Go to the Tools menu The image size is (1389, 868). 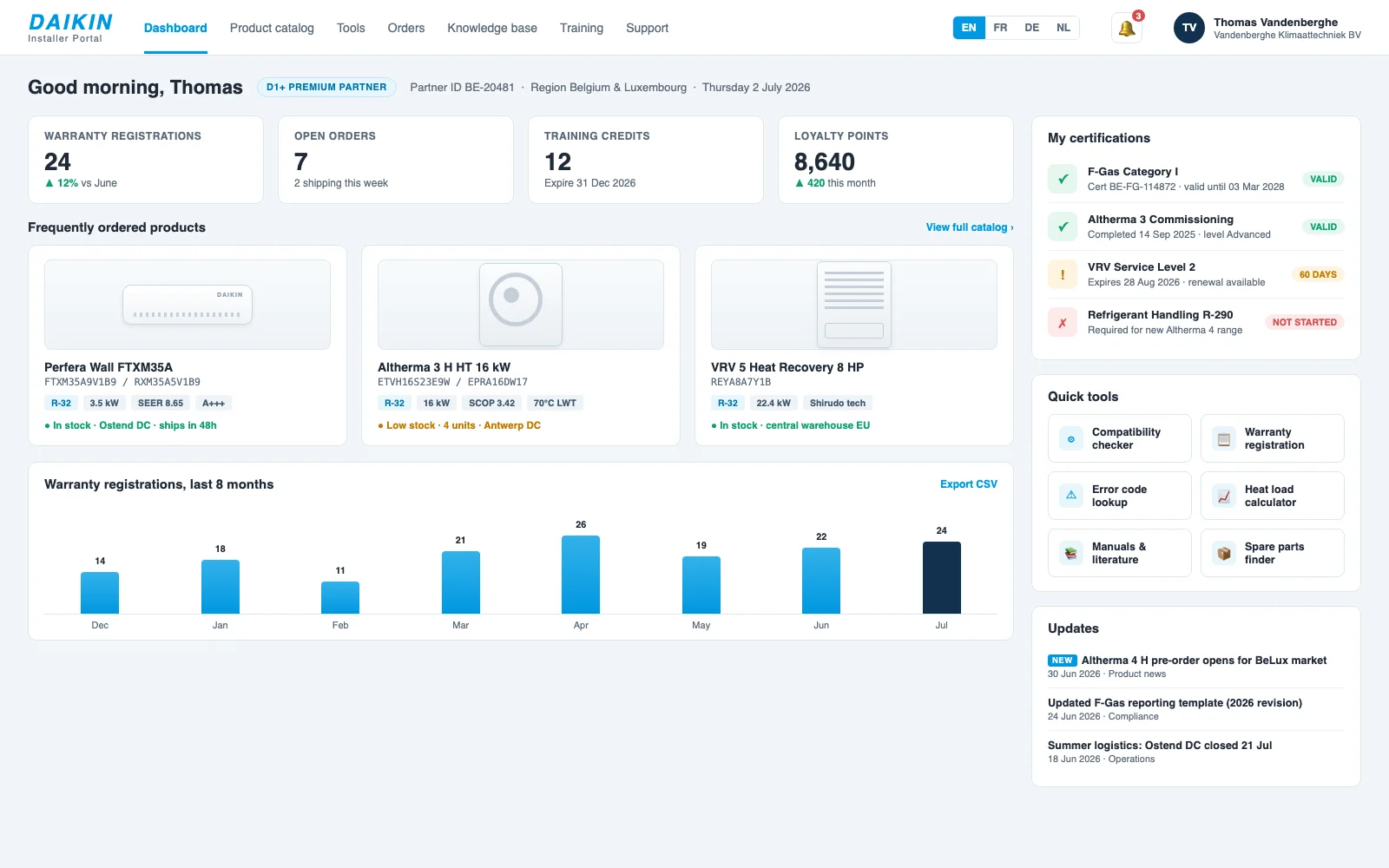click(351, 28)
